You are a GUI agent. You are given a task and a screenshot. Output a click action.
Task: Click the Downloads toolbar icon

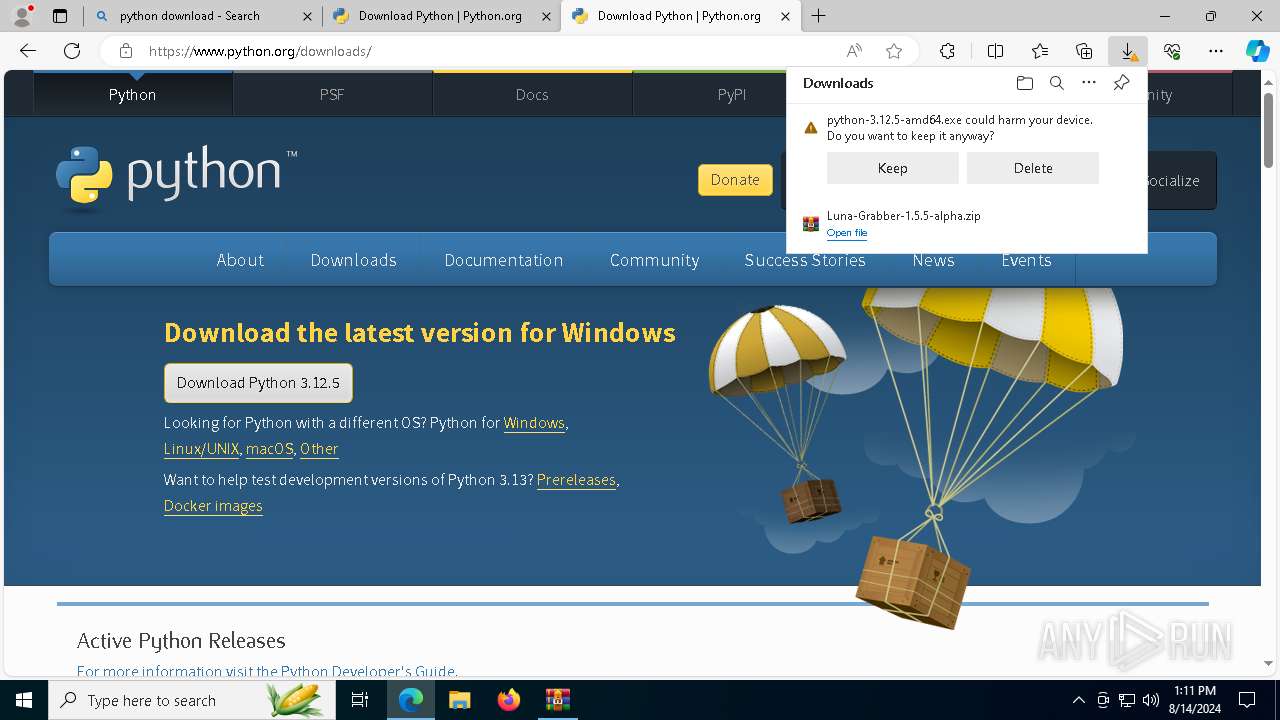point(1128,51)
